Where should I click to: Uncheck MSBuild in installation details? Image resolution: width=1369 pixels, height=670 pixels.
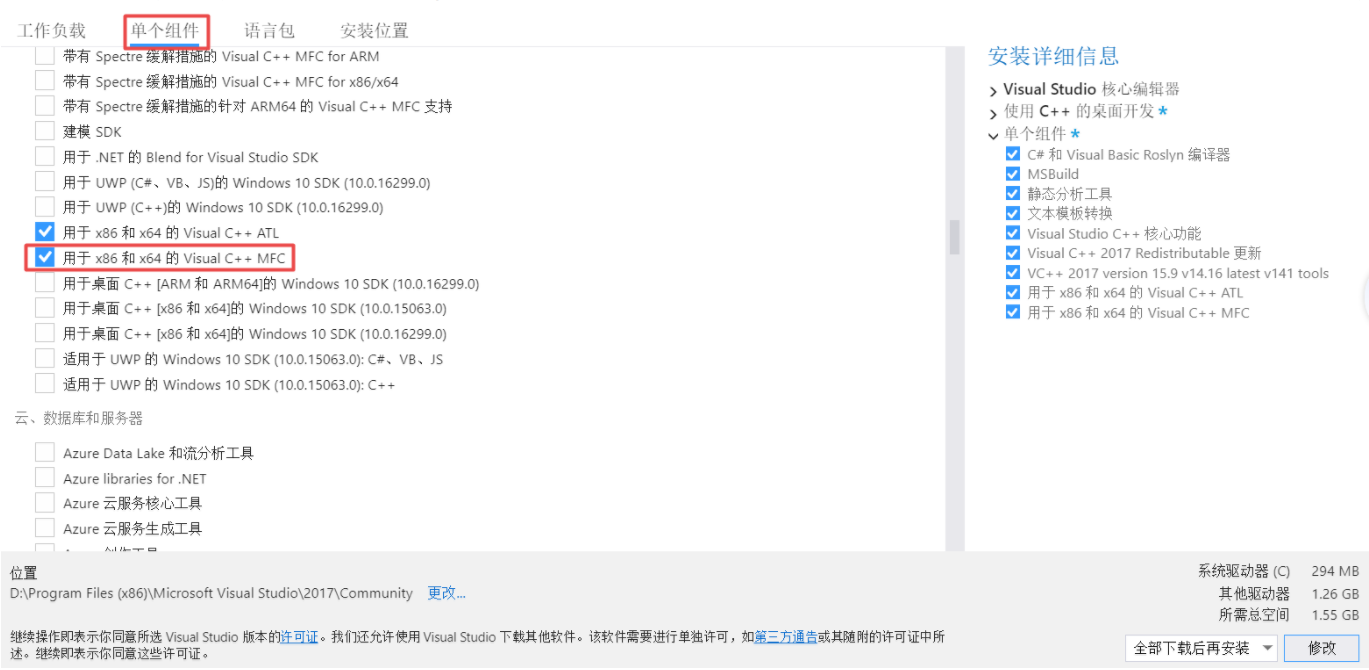click(x=1013, y=174)
